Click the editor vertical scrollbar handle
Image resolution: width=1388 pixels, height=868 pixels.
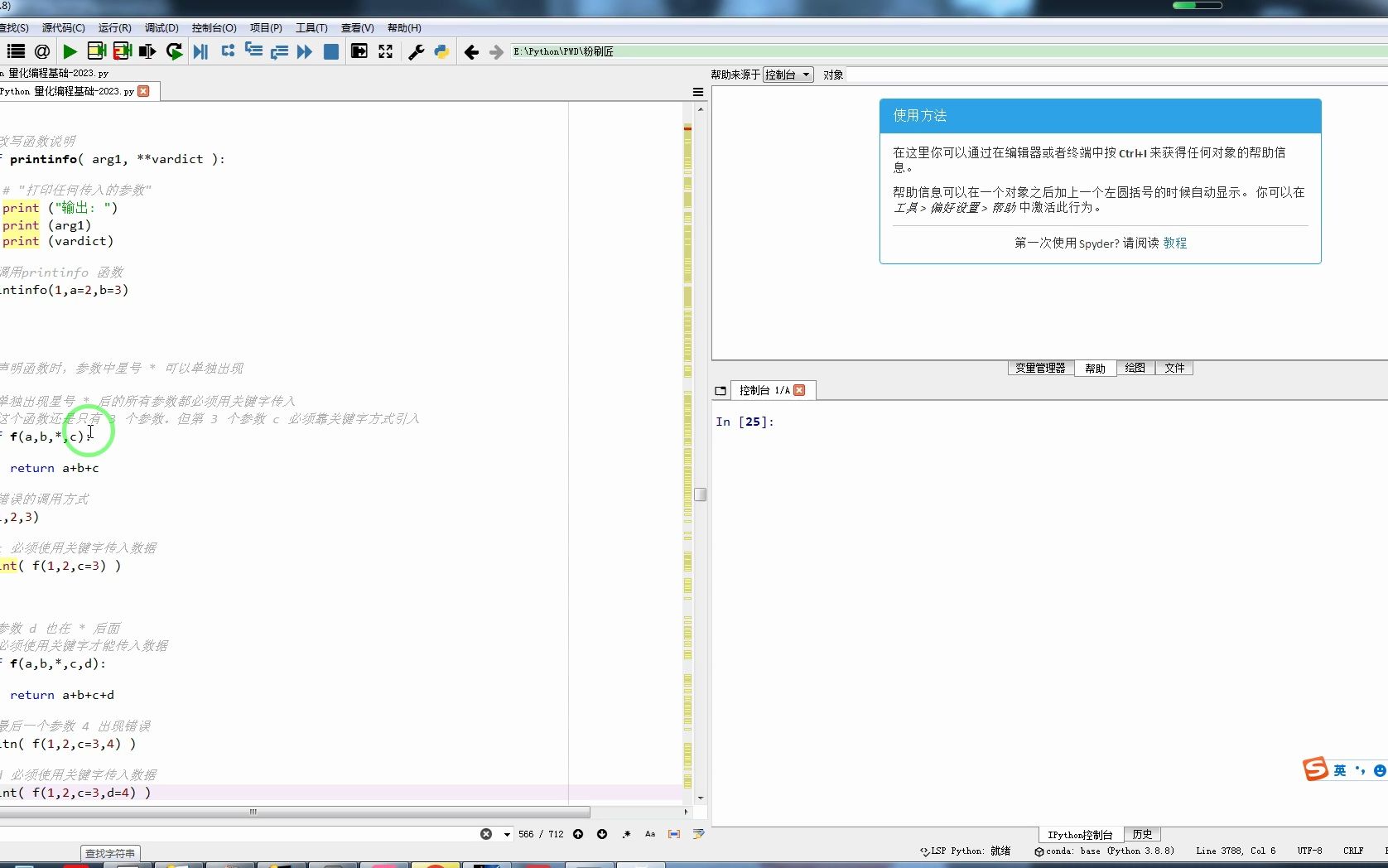coord(701,494)
